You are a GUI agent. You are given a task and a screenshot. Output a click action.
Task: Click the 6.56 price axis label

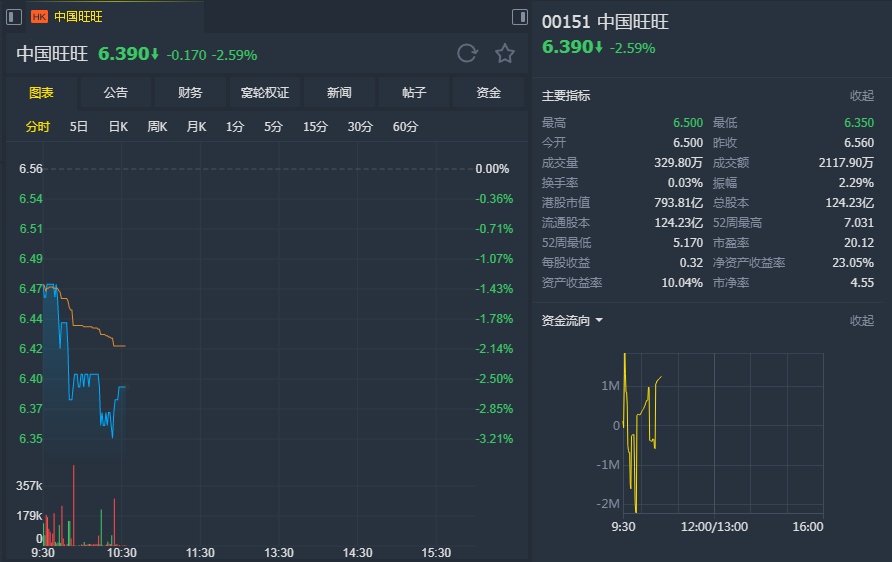click(31, 168)
